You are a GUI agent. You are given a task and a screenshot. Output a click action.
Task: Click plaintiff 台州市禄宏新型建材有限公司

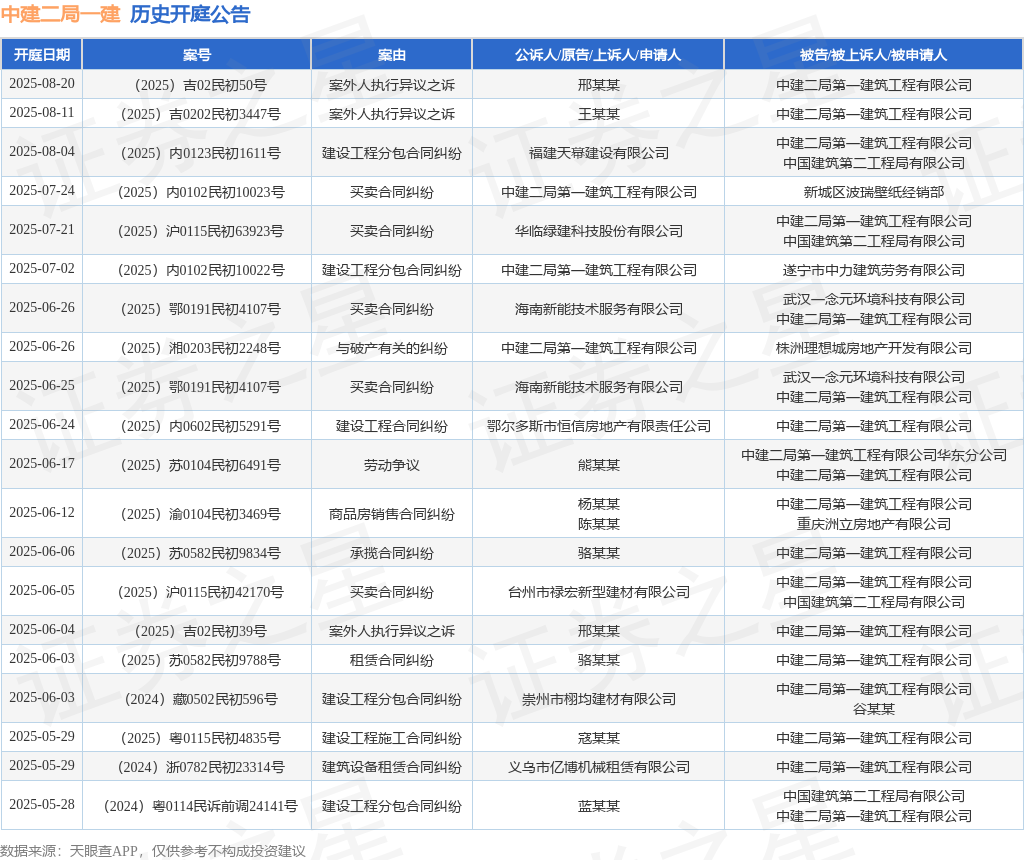click(598, 592)
